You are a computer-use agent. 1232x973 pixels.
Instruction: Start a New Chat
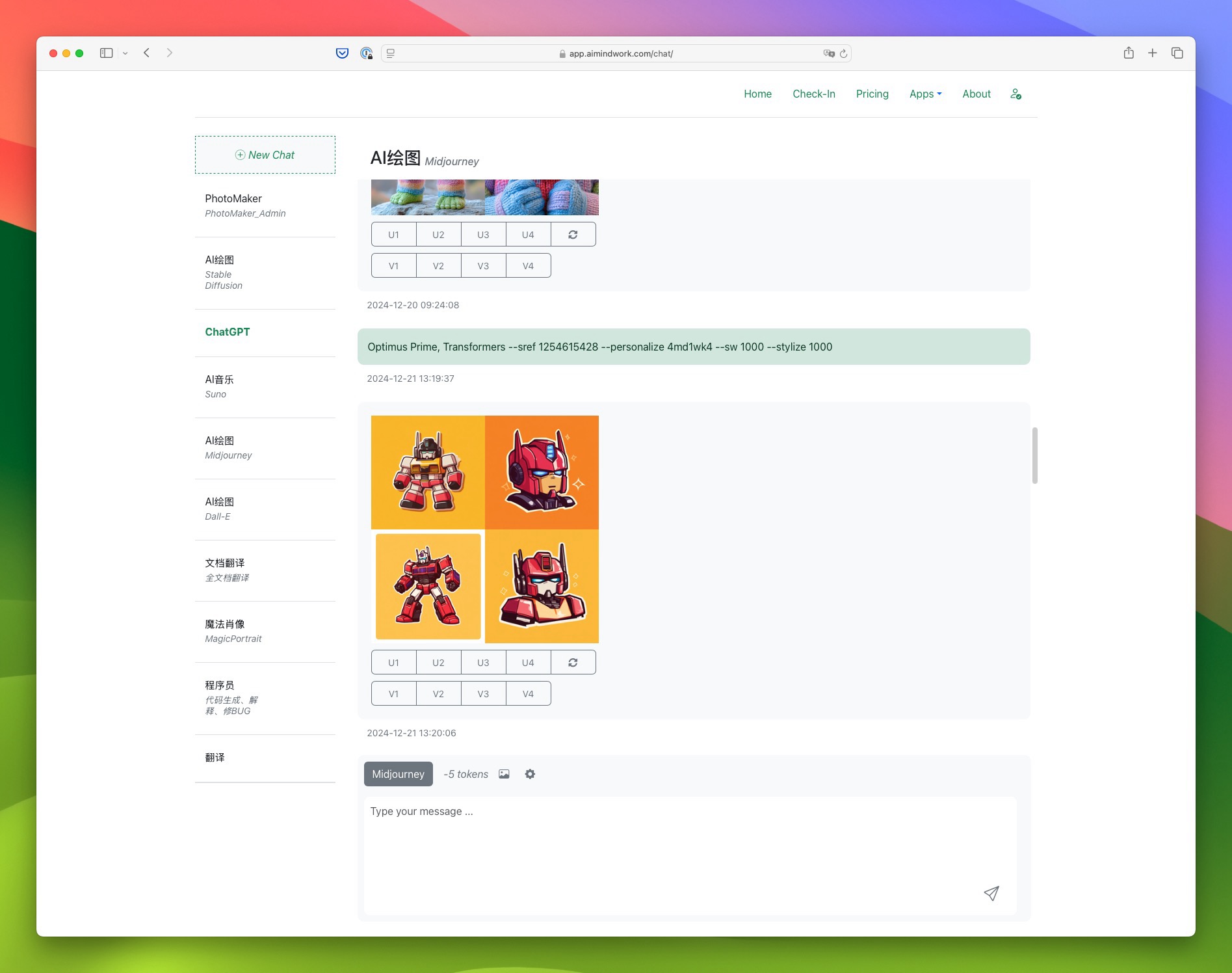pyautogui.click(x=265, y=155)
